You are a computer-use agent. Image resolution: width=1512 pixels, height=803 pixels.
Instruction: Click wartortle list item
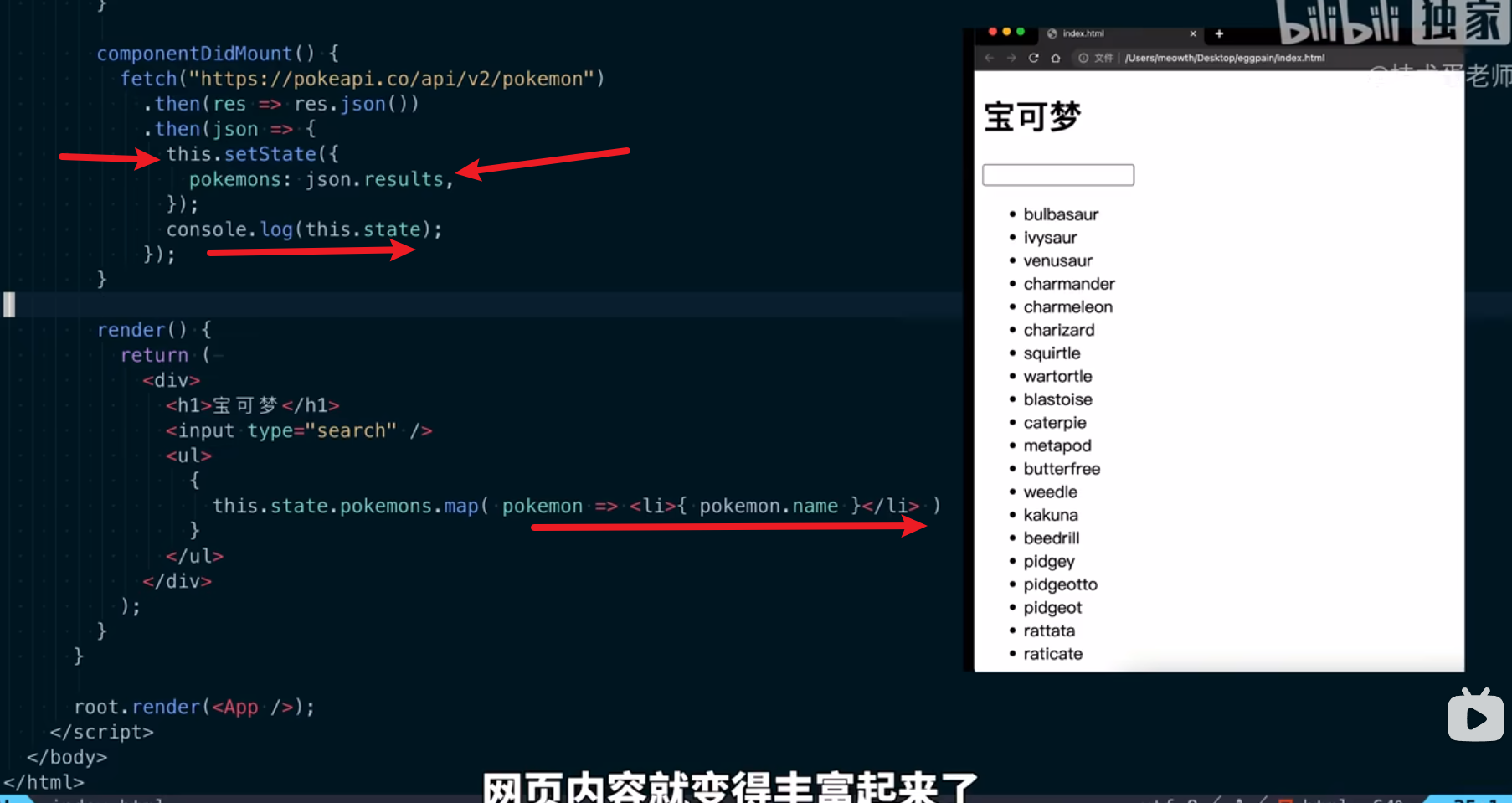tap(1057, 376)
